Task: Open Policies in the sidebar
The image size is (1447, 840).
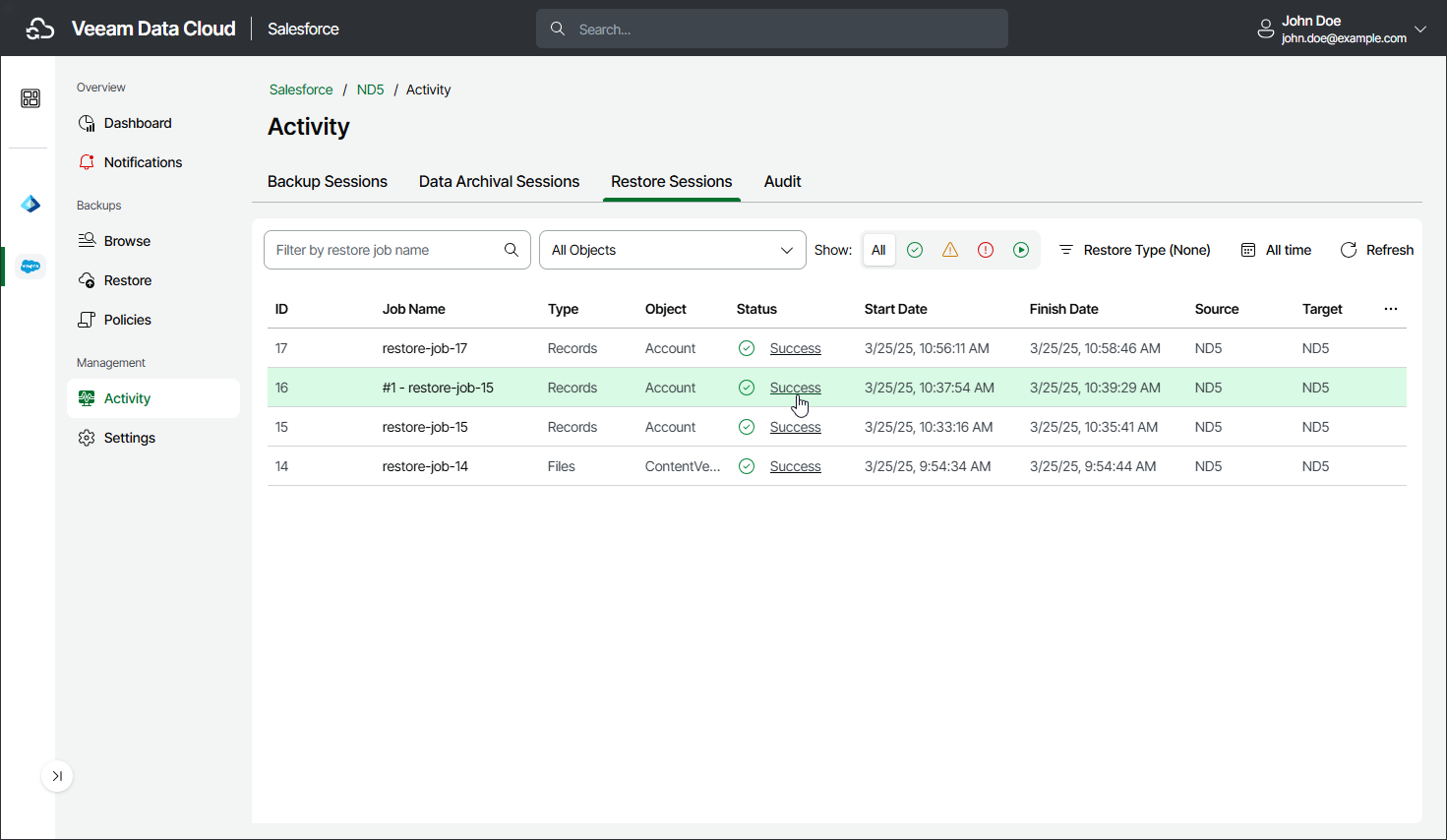Action: point(153,320)
